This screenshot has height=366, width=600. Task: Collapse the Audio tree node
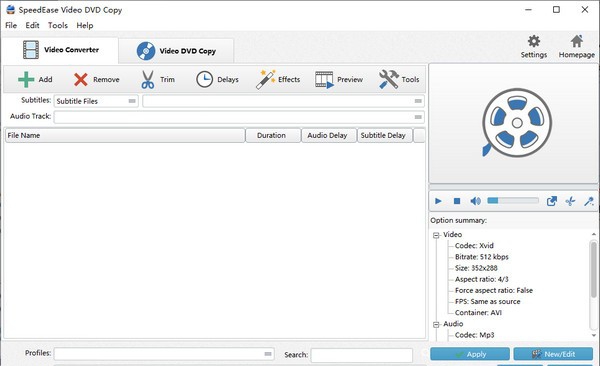click(x=436, y=325)
